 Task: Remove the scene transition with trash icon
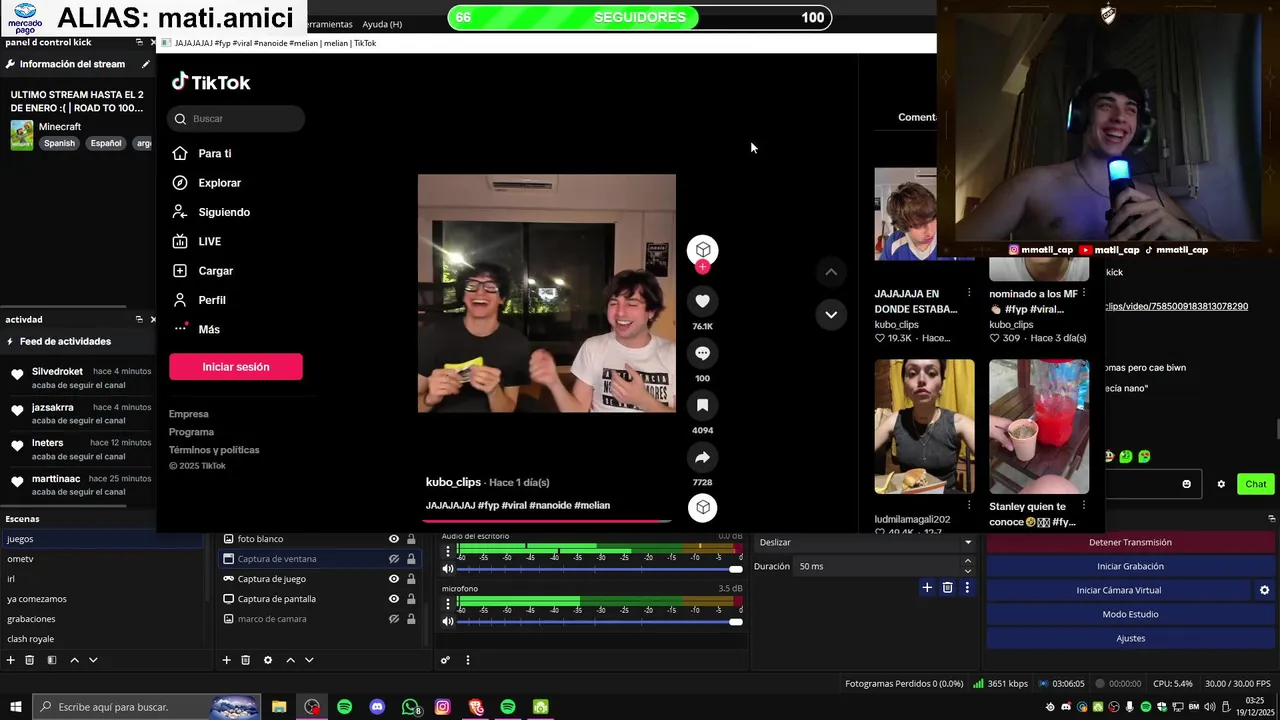(x=947, y=588)
